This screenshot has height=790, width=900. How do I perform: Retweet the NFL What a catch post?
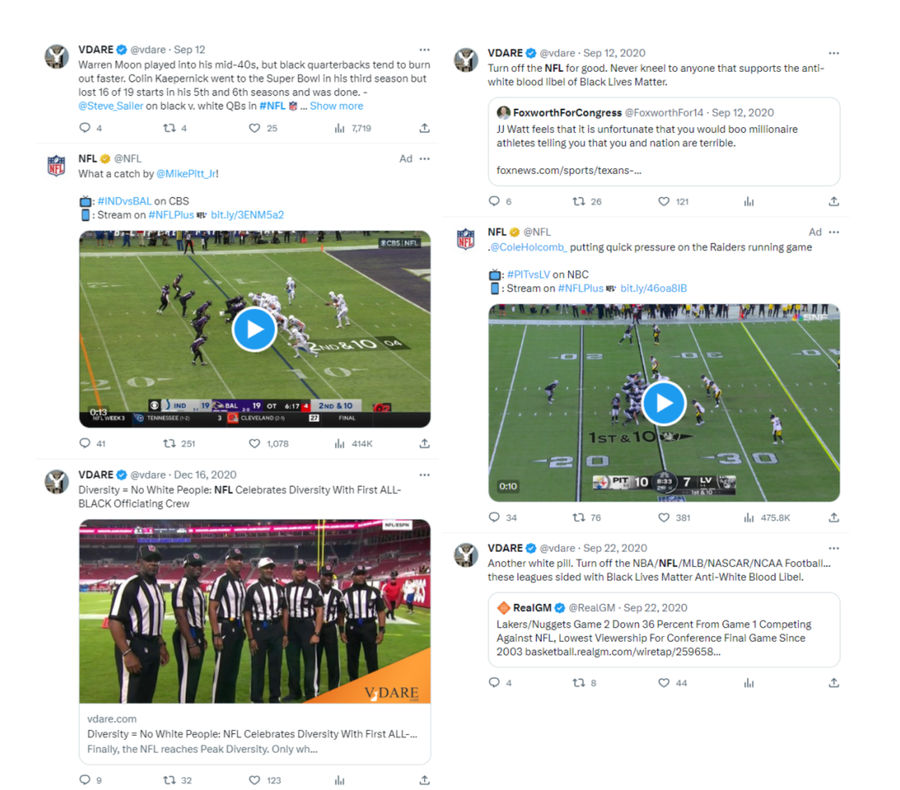pyautogui.click(x=169, y=443)
